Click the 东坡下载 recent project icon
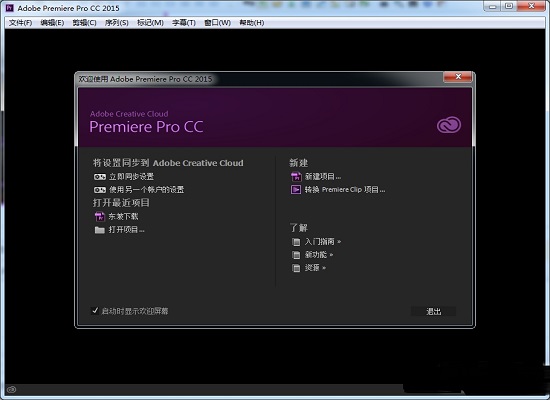This screenshot has width=550, height=400. coord(100,216)
